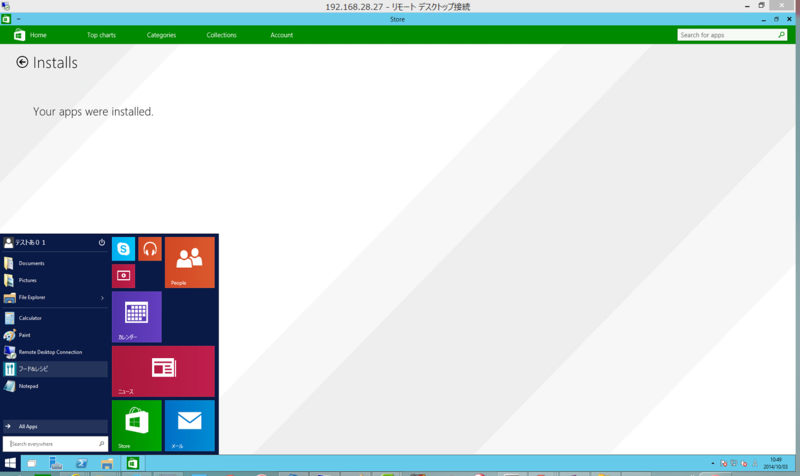This screenshot has width=800, height=476.
Task: Open the Store tile in Start menu
Action: (137, 425)
